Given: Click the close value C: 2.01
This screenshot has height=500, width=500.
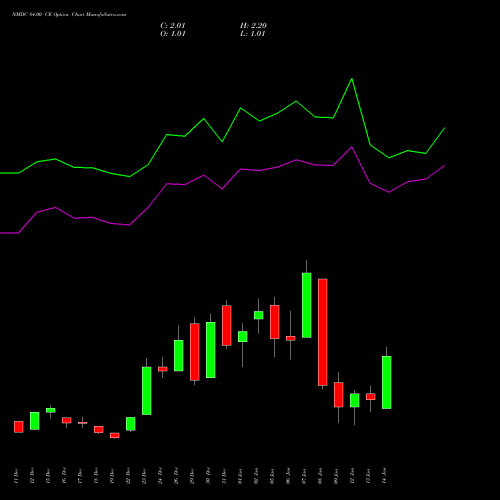Looking at the screenshot, I should (173, 26).
